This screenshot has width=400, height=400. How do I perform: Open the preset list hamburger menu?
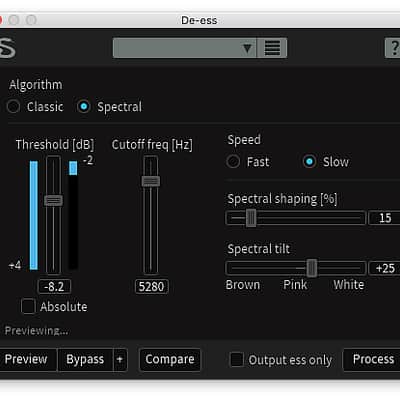coord(272,48)
